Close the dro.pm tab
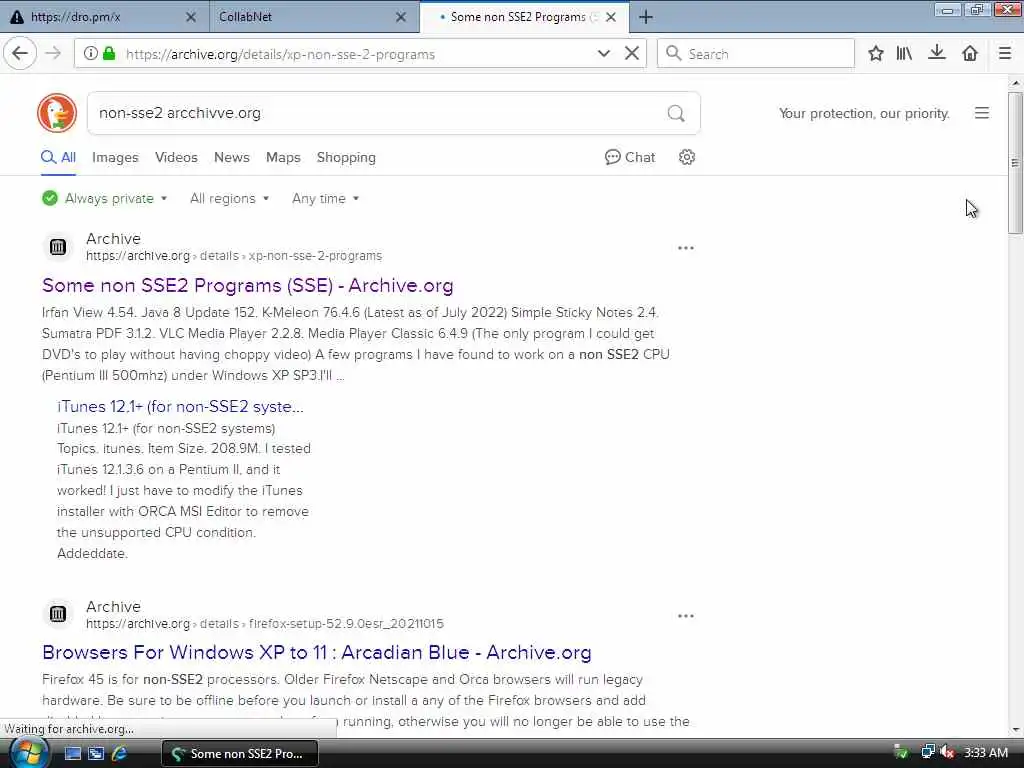This screenshot has height=768, width=1024. click(x=191, y=17)
